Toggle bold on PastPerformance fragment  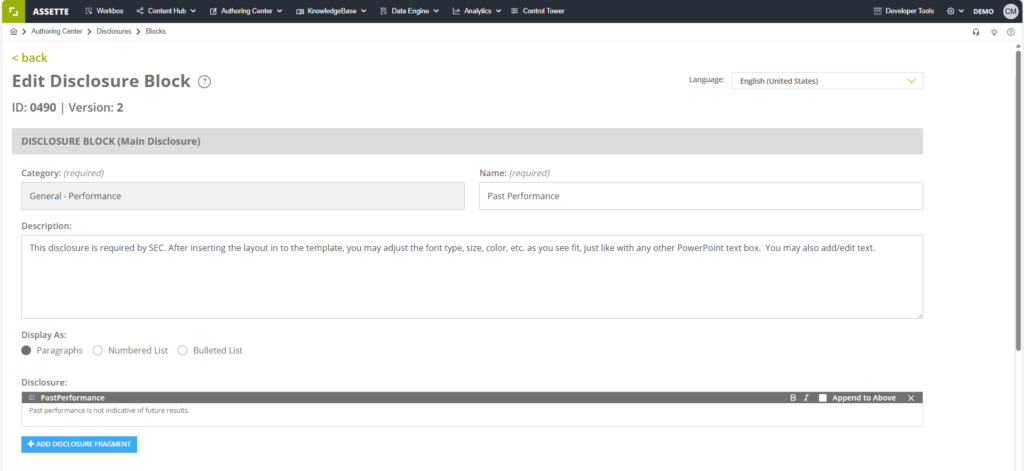793,398
